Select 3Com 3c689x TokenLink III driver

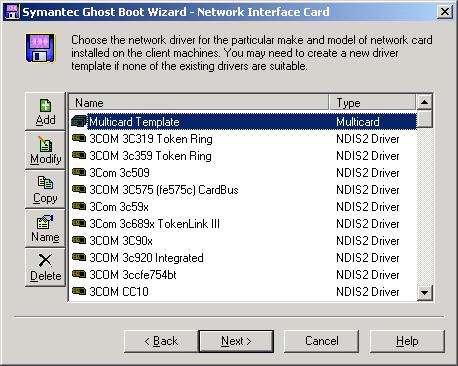[x=243, y=223]
